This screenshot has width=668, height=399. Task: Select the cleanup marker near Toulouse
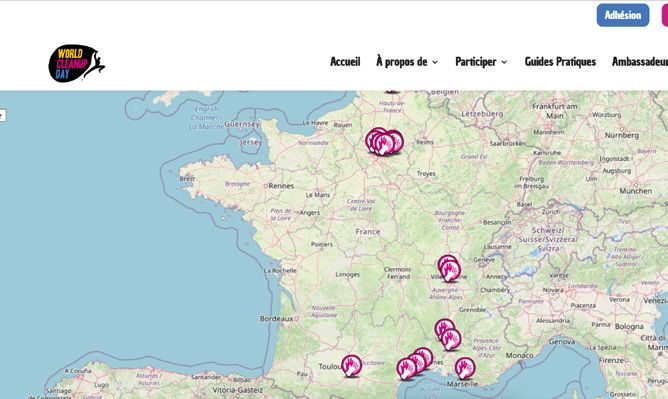pos(351,366)
